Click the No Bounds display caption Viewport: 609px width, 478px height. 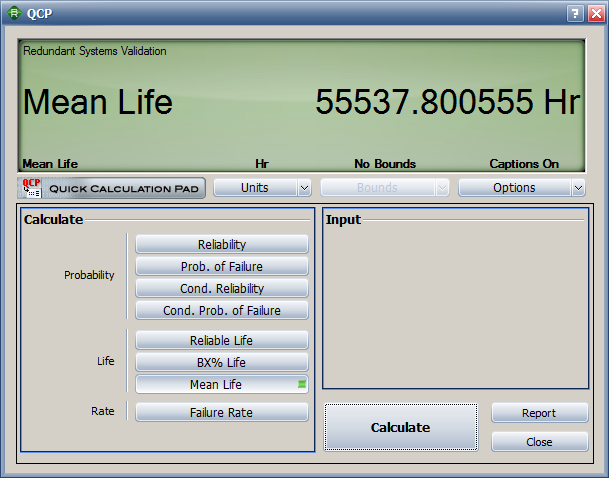385,164
